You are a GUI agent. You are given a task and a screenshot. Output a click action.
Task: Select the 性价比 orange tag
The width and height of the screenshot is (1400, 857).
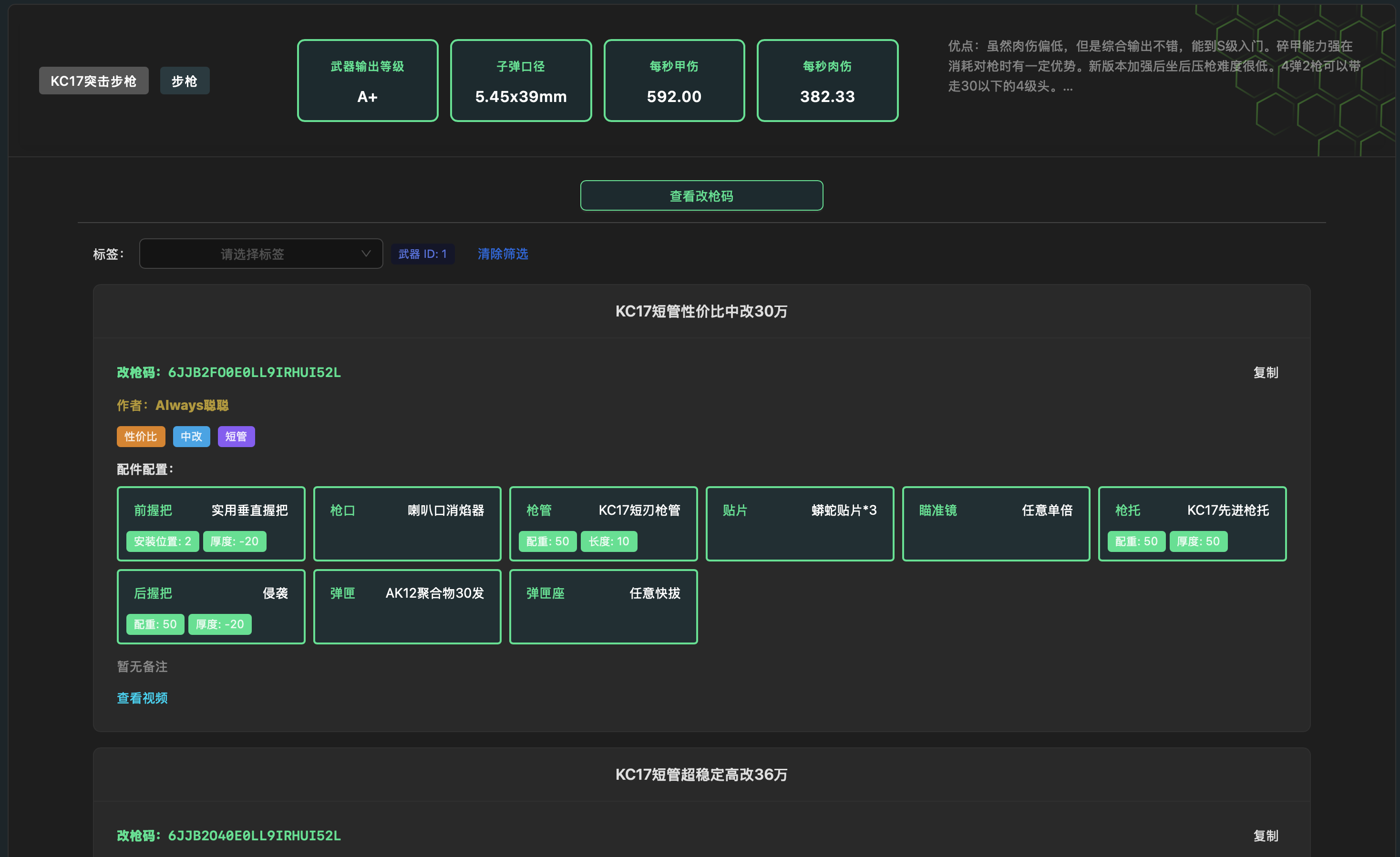point(141,436)
